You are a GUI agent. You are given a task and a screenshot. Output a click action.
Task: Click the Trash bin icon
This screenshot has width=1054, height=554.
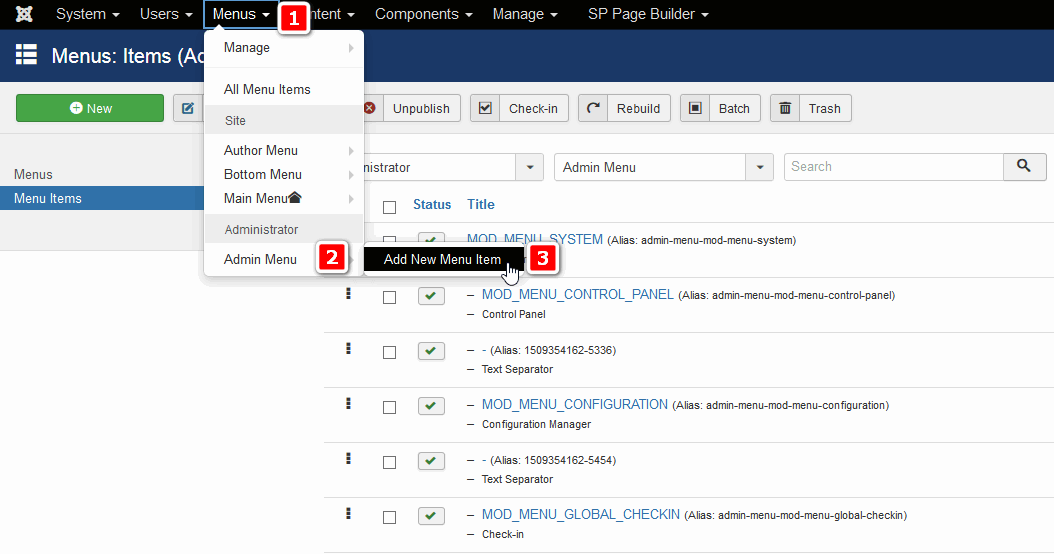785,108
